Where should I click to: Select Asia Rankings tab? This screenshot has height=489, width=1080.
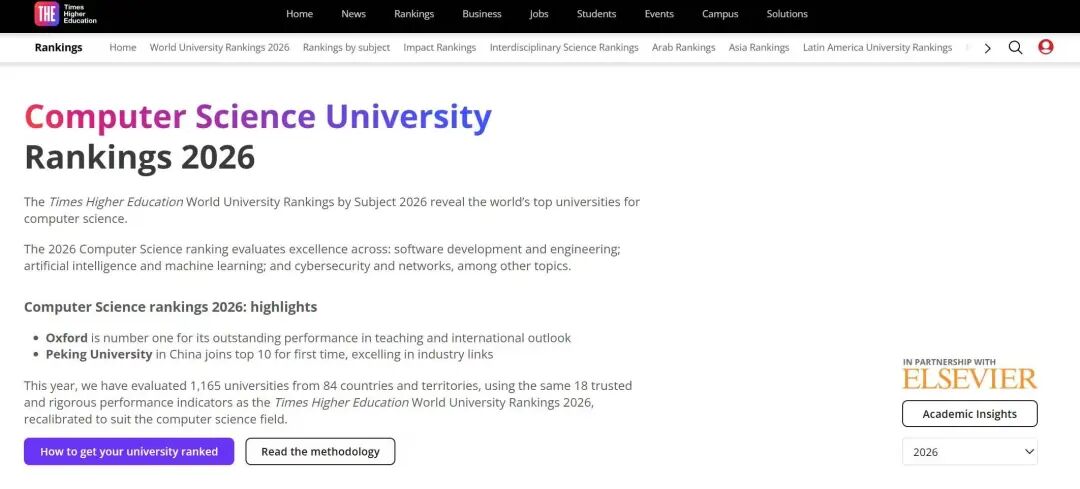[x=759, y=48]
